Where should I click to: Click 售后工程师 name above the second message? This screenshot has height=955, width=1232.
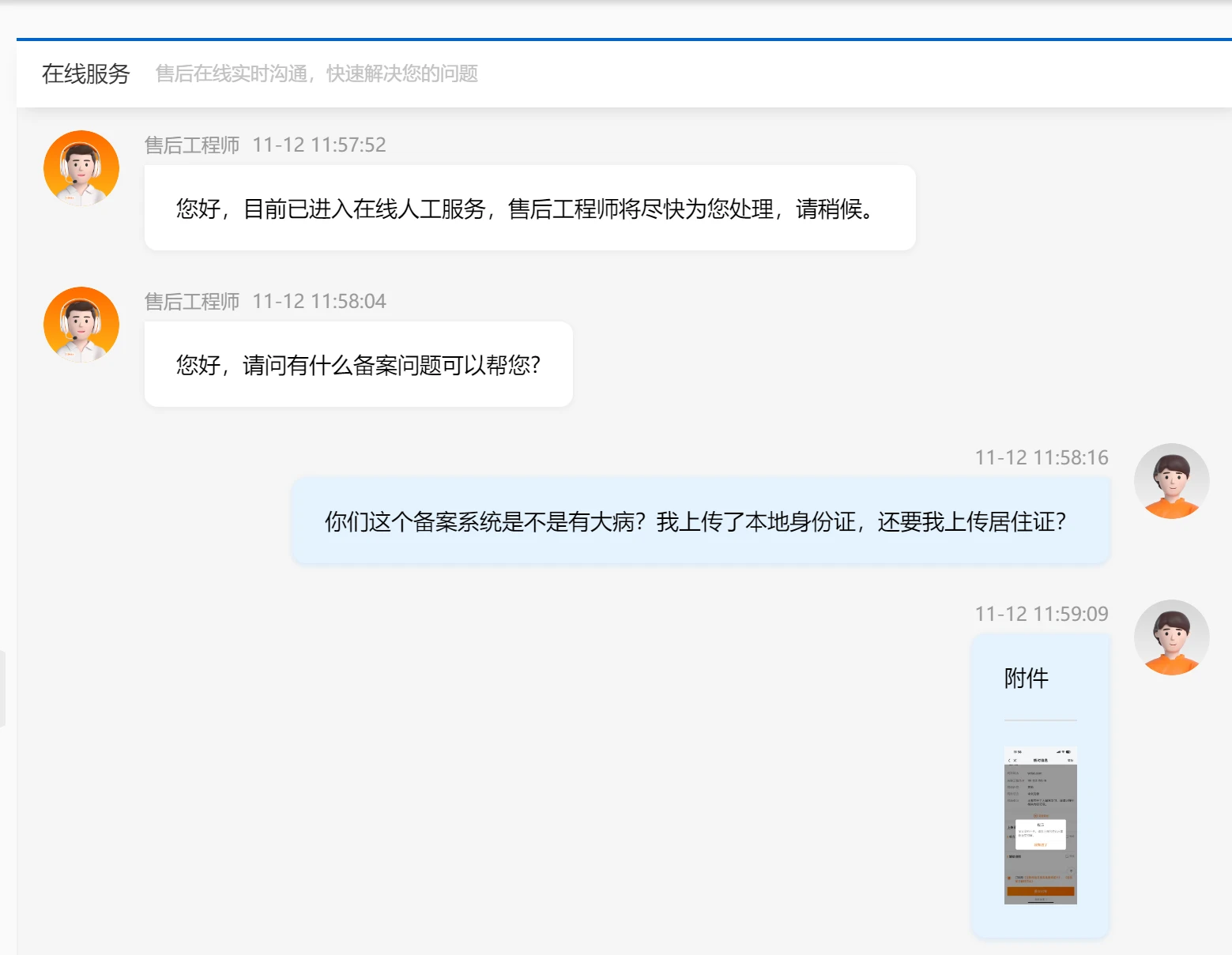point(192,302)
